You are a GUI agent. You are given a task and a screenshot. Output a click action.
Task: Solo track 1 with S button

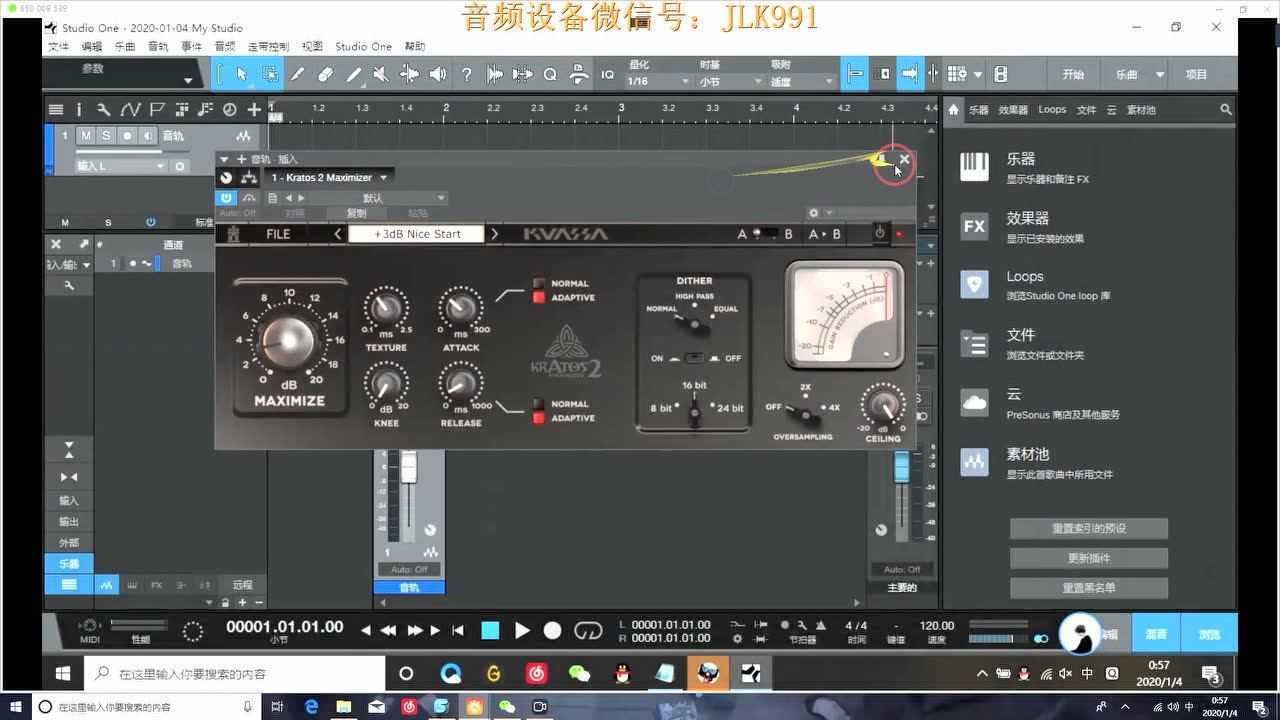[x=106, y=136]
